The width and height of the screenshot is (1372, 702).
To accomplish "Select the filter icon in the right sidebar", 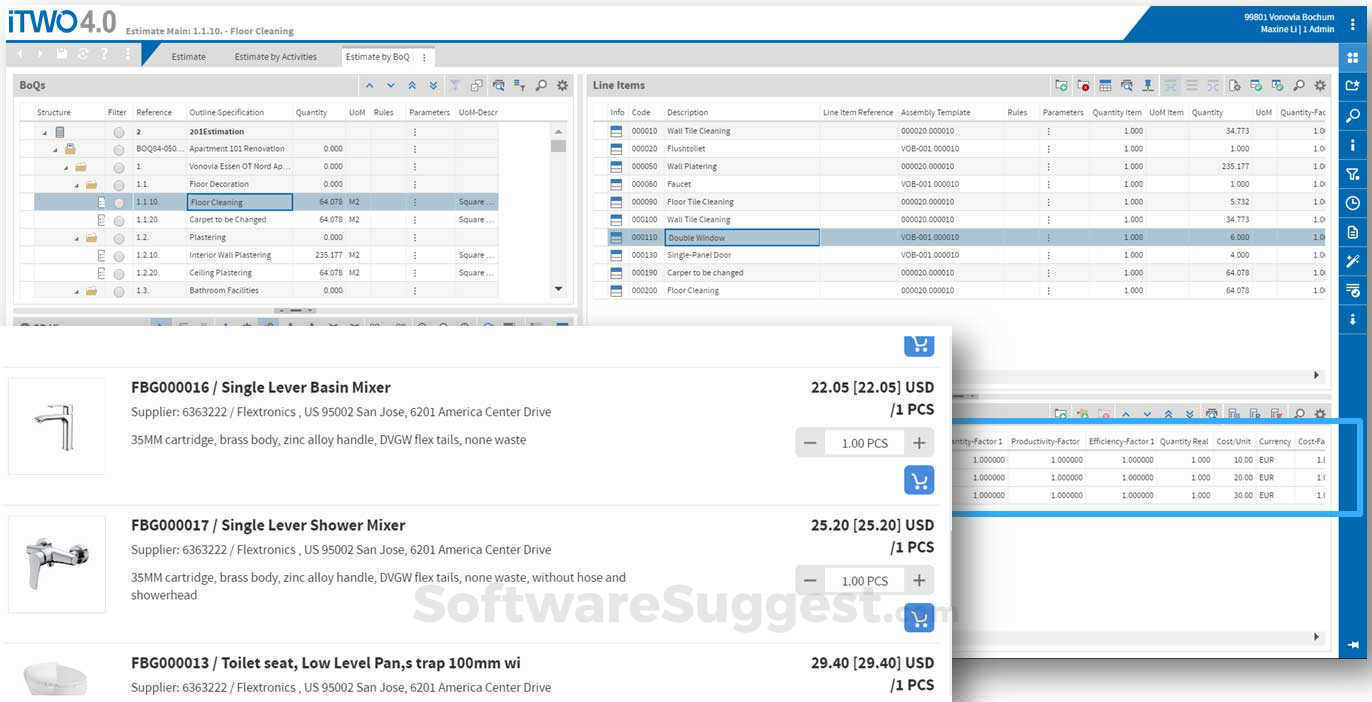I will [x=1352, y=173].
